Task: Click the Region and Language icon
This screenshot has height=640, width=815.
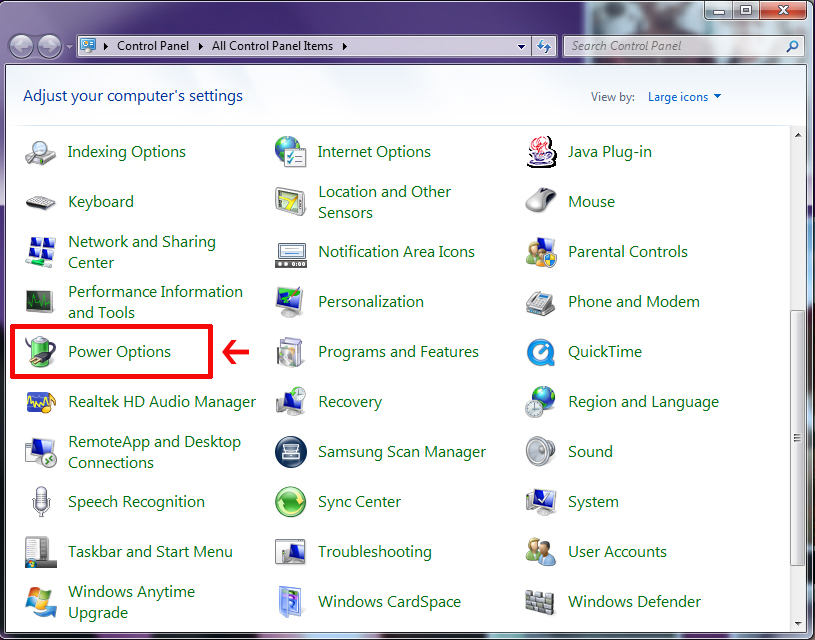Action: tap(541, 402)
